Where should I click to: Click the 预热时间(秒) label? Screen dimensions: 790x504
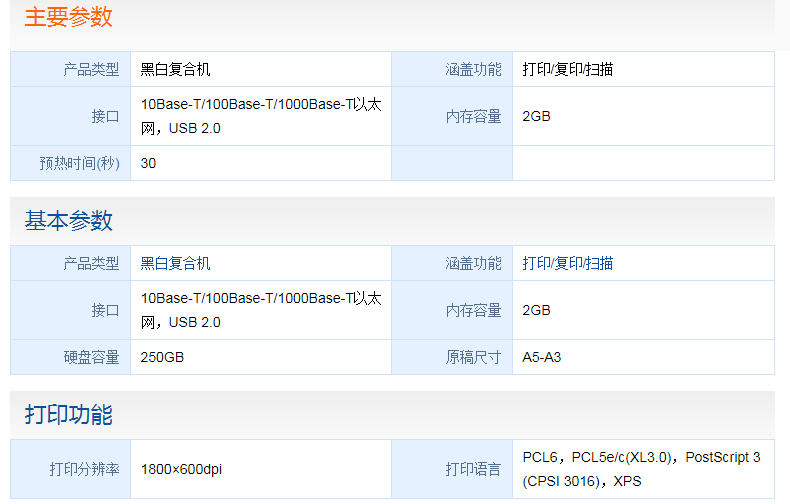coord(80,163)
